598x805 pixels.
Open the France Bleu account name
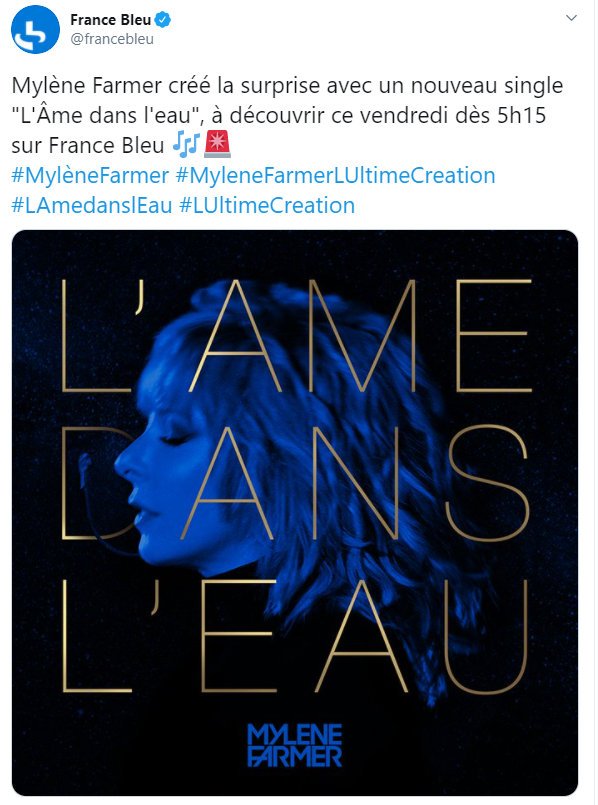pyautogui.click(x=110, y=20)
